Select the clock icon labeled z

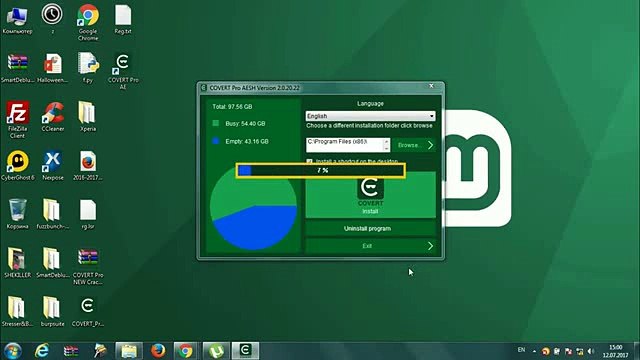(x=52, y=19)
